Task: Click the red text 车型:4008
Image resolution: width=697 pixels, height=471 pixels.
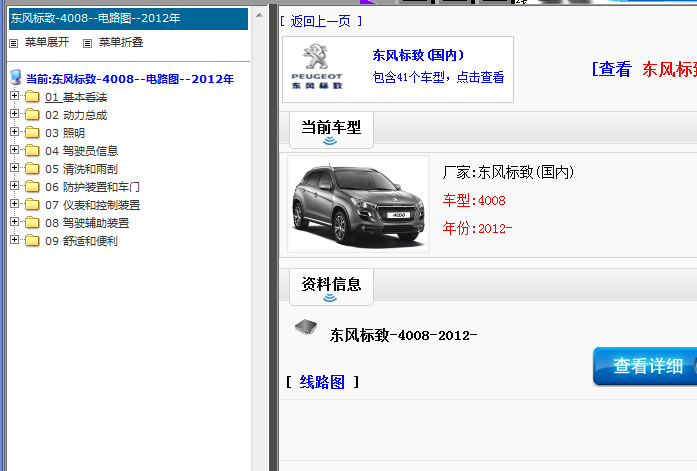Action: (474, 200)
